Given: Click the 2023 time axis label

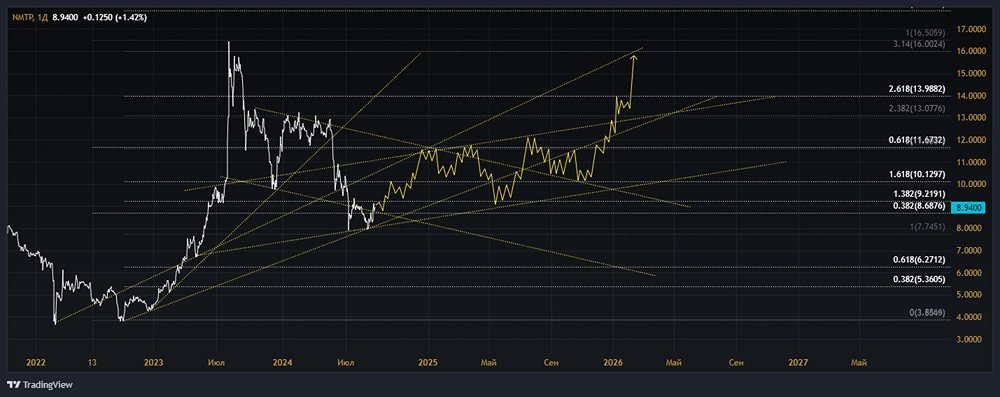Looking at the screenshot, I should click(154, 362).
